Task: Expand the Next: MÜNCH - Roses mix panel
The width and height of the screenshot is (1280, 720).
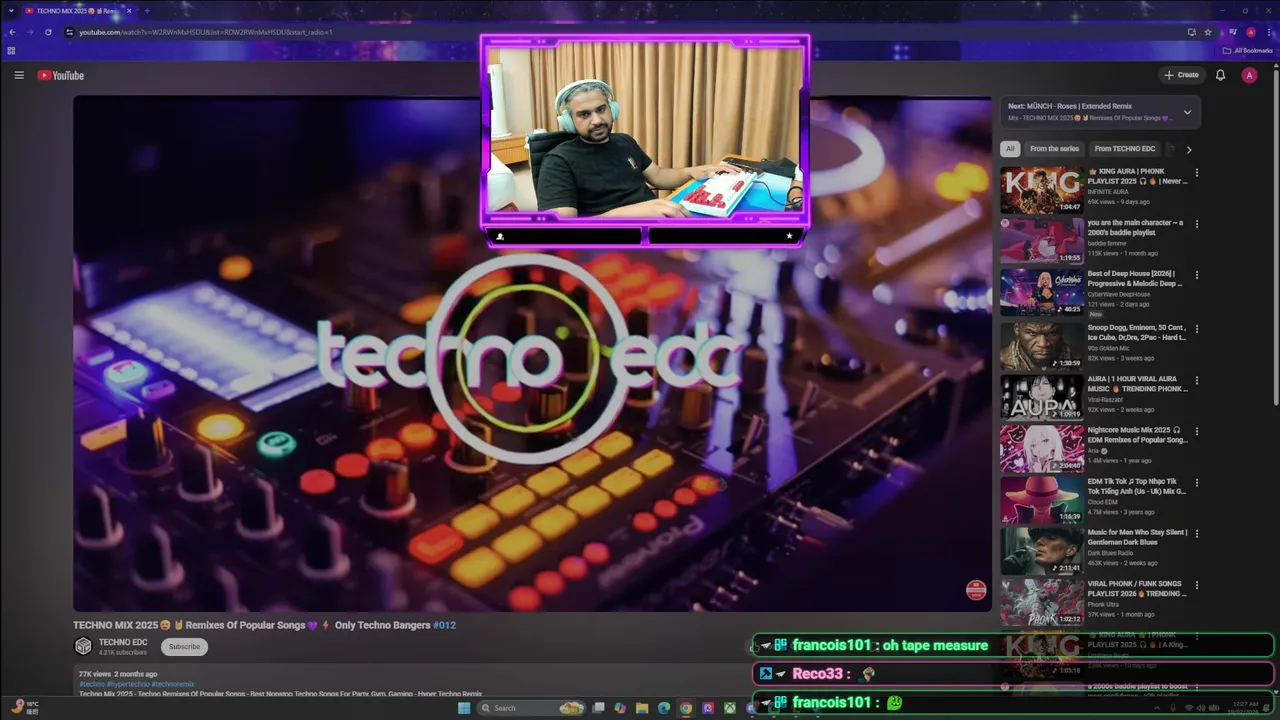Action: click(1187, 112)
